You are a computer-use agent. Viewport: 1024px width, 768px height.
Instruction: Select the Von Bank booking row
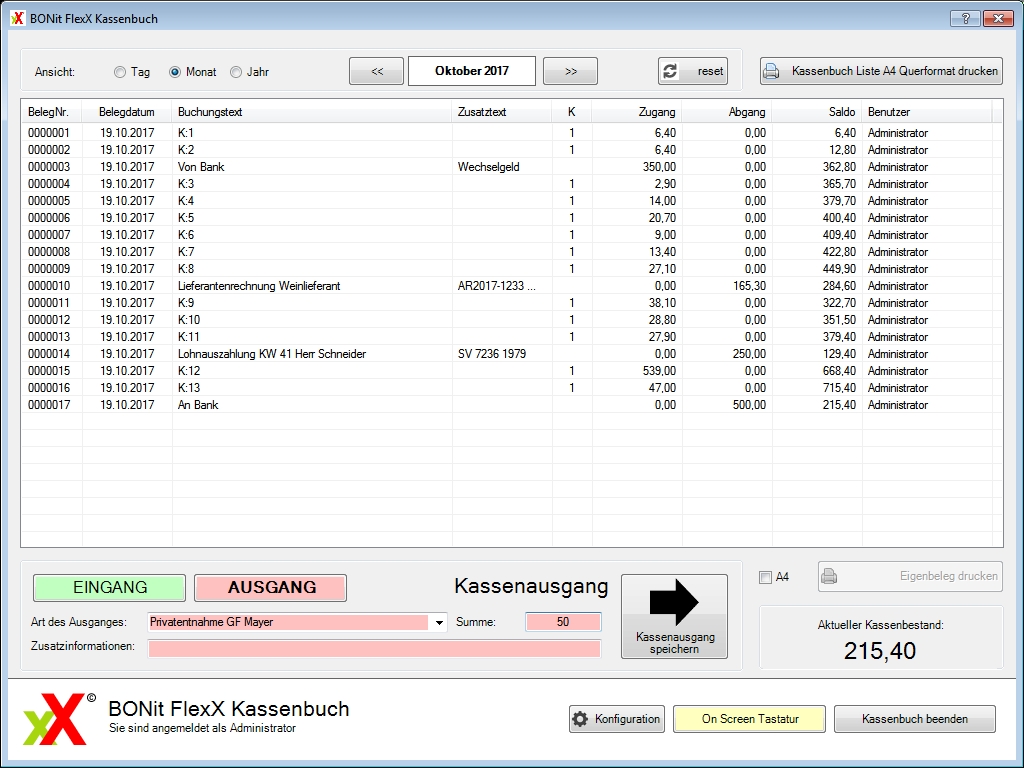point(507,167)
